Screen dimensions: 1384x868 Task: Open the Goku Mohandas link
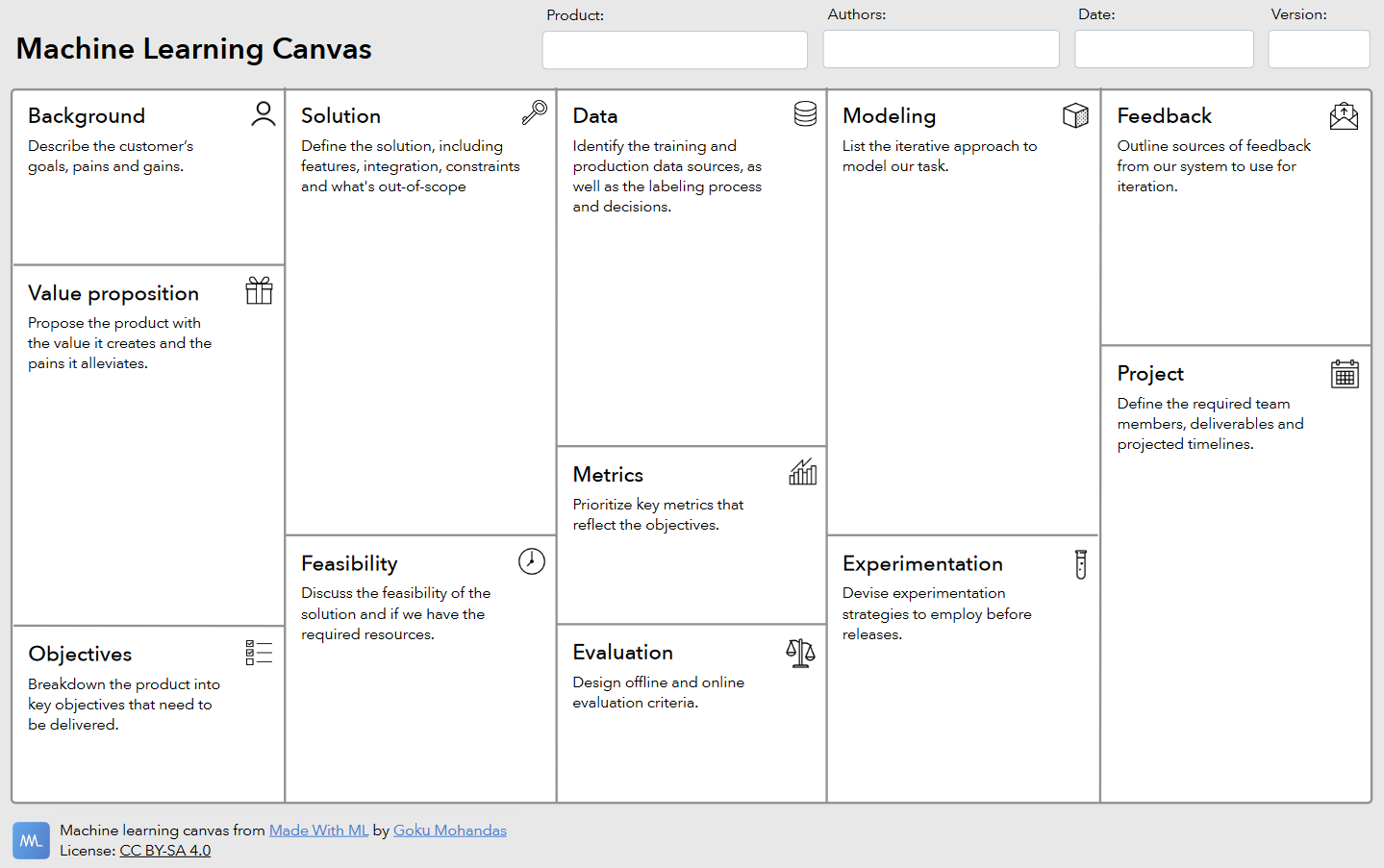tap(449, 831)
